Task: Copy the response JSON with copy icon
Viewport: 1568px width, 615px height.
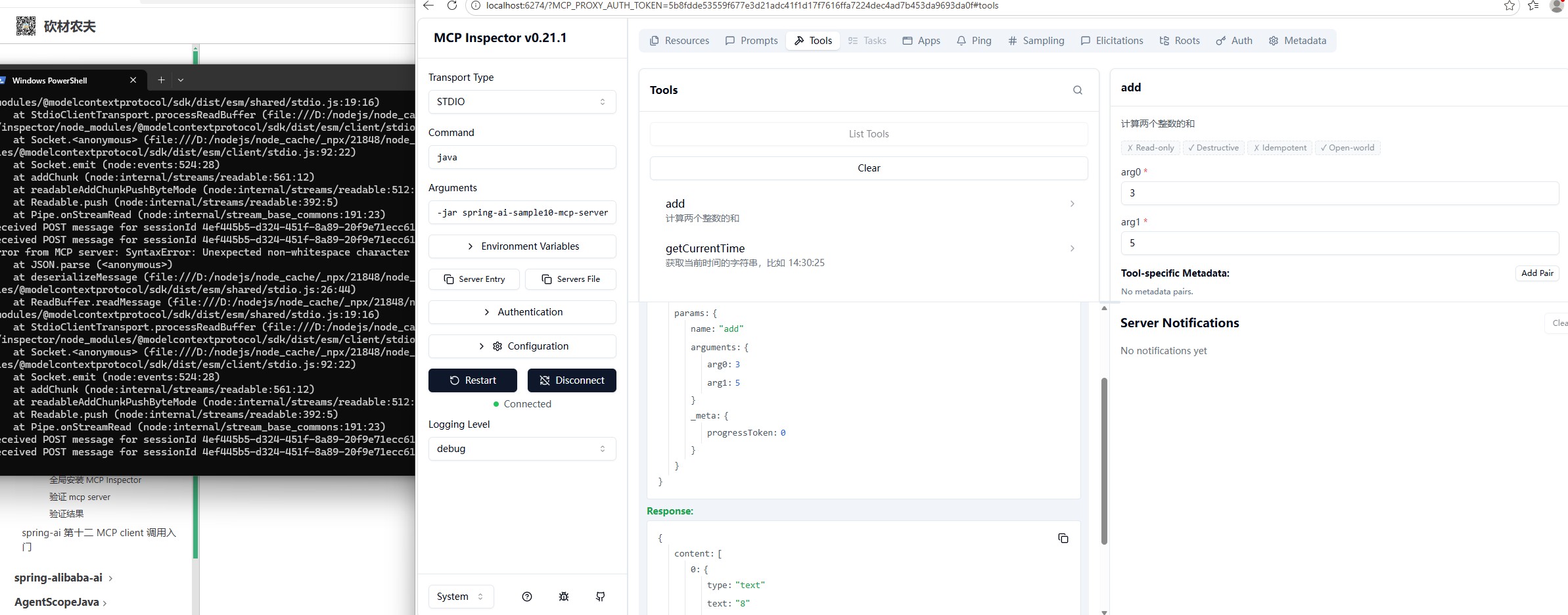Action: (1063, 538)
